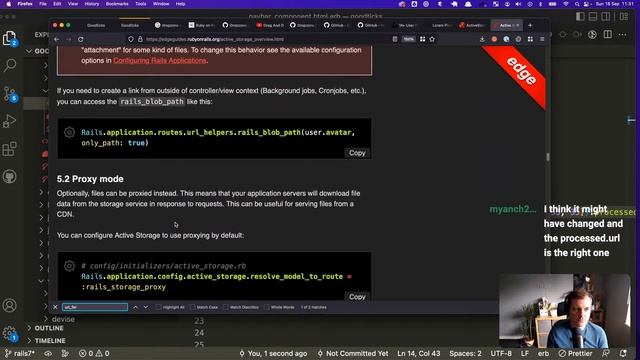
Task: Switch to the Ruby on Rails browser tab
Action: pyautogui.click(x=203, y=25)
